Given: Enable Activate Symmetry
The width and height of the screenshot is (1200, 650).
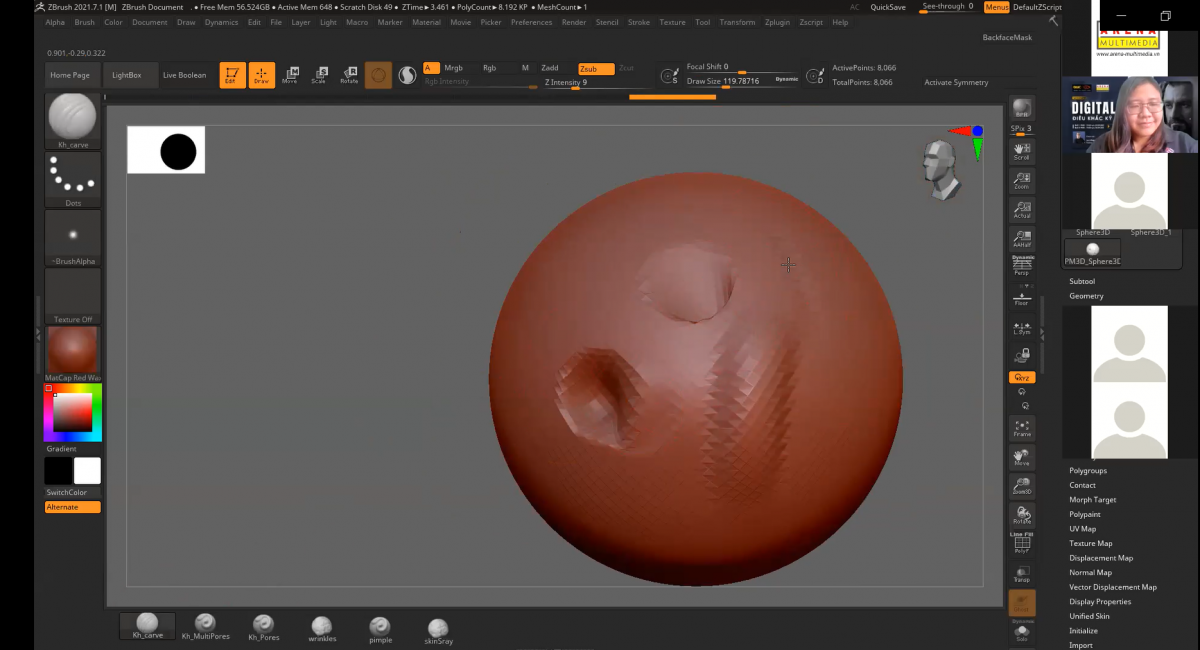Looking at the screenshot, I should click(956, 82).
